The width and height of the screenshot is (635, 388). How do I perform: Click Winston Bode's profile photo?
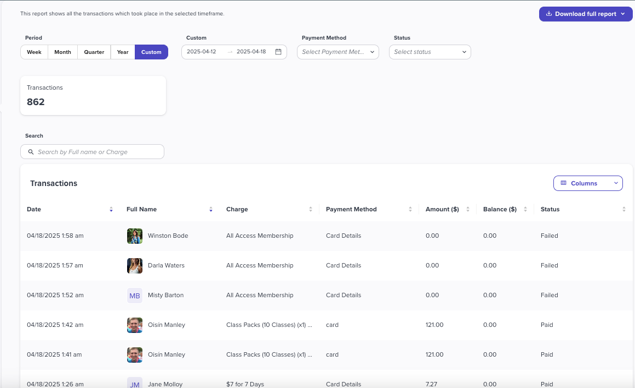[x=134, y=236]
